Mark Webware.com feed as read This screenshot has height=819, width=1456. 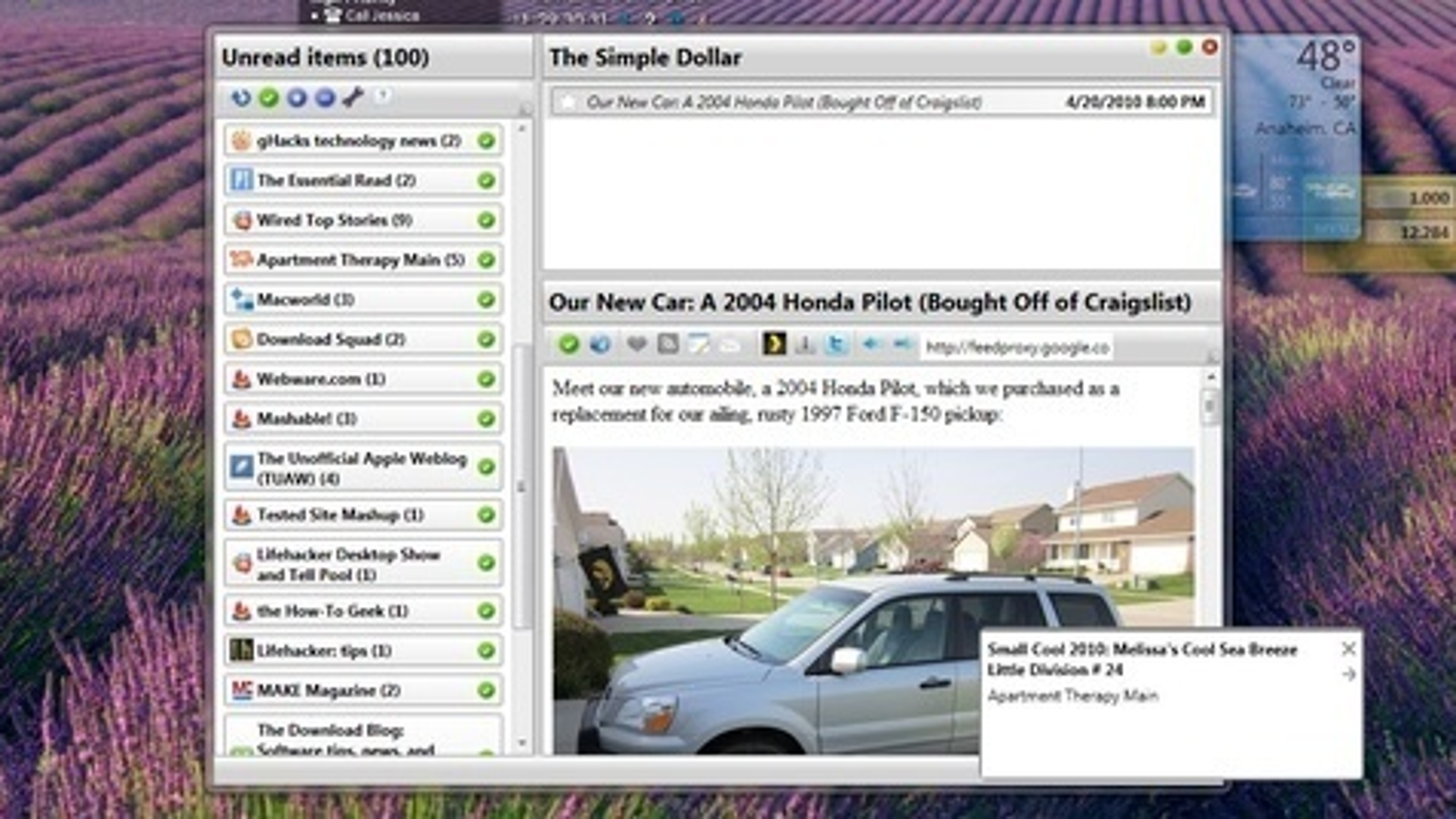coord(487,379)
